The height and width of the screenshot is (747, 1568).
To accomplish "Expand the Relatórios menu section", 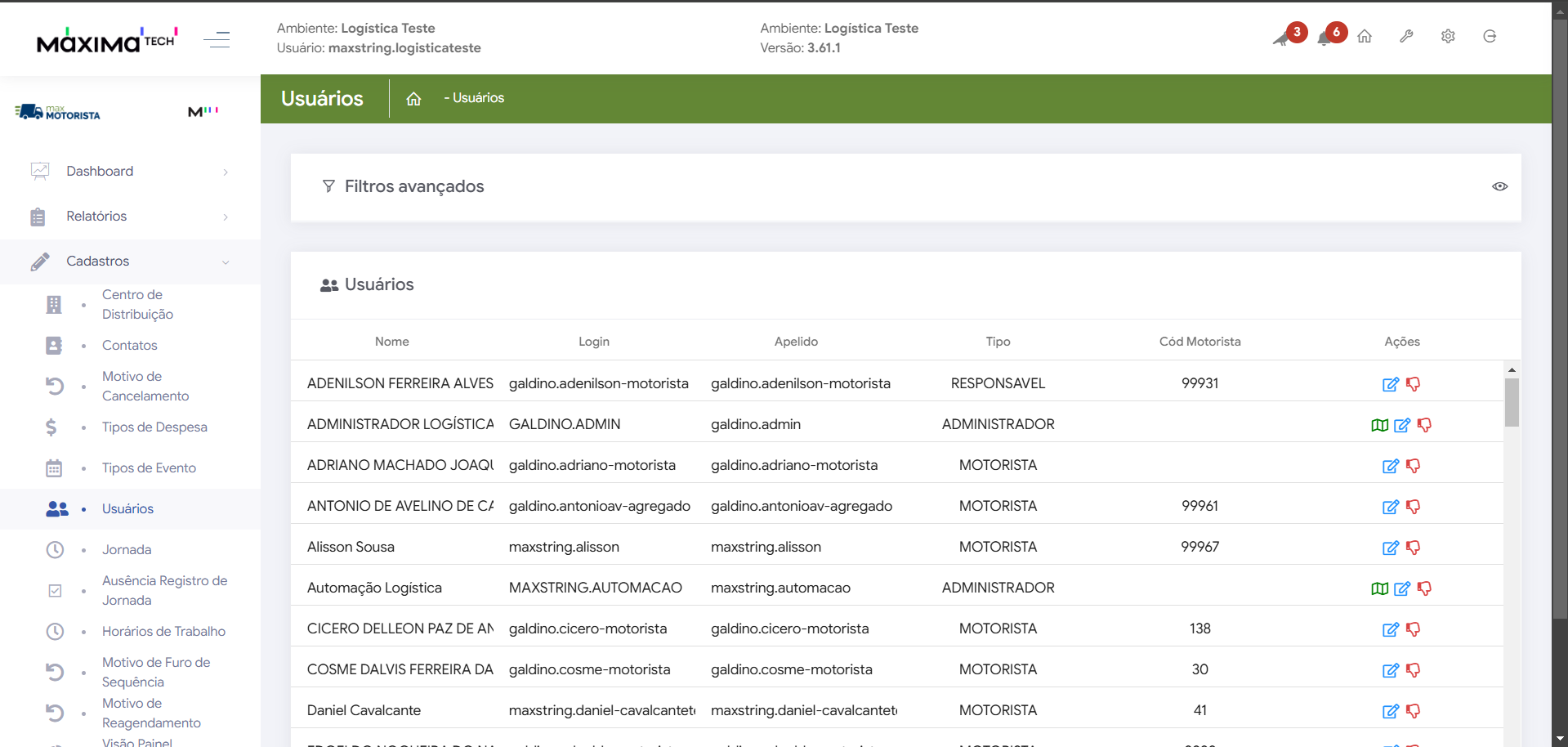I will coord(131,217).
